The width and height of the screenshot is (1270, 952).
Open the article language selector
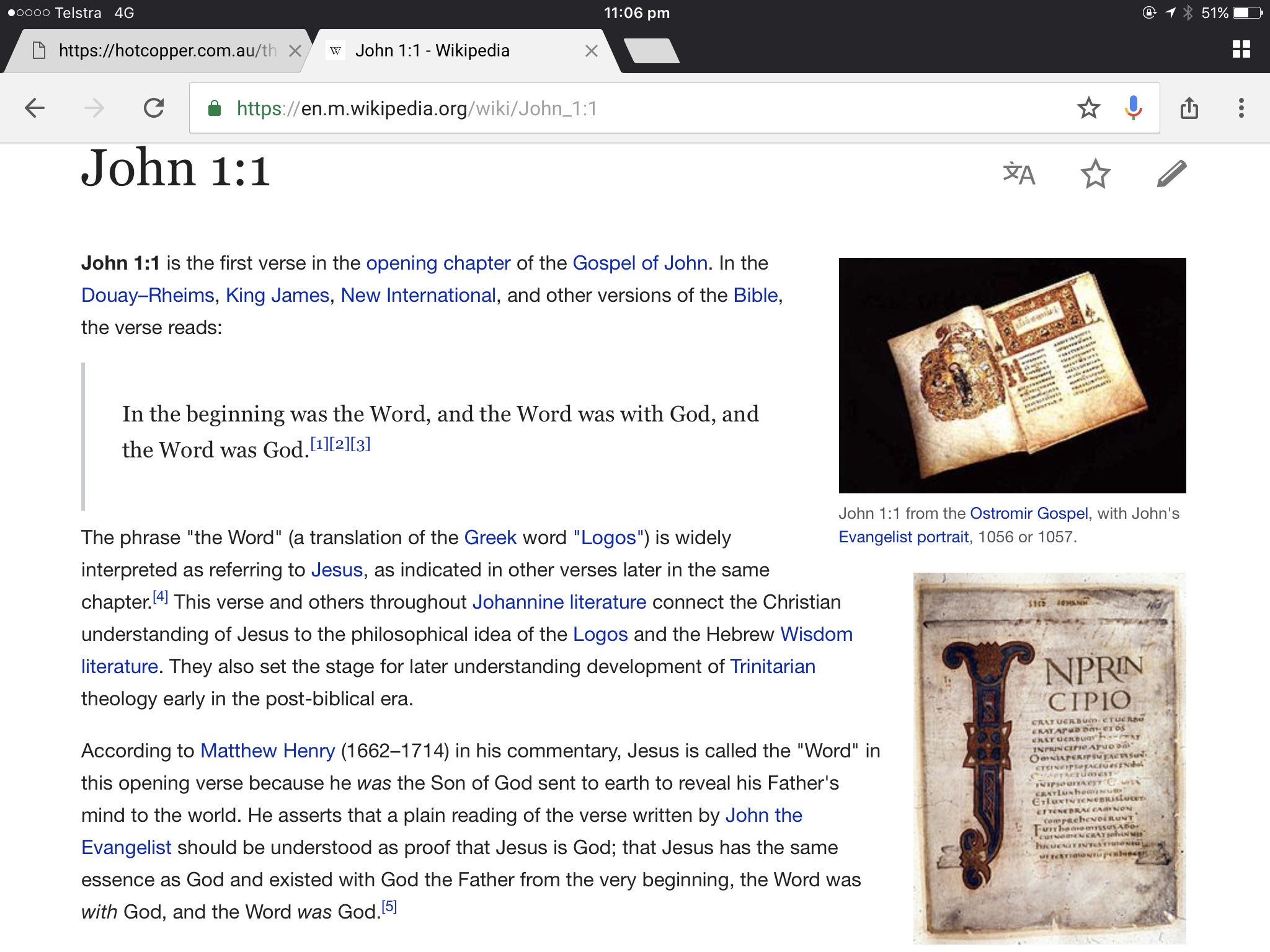click(1019, 174)
